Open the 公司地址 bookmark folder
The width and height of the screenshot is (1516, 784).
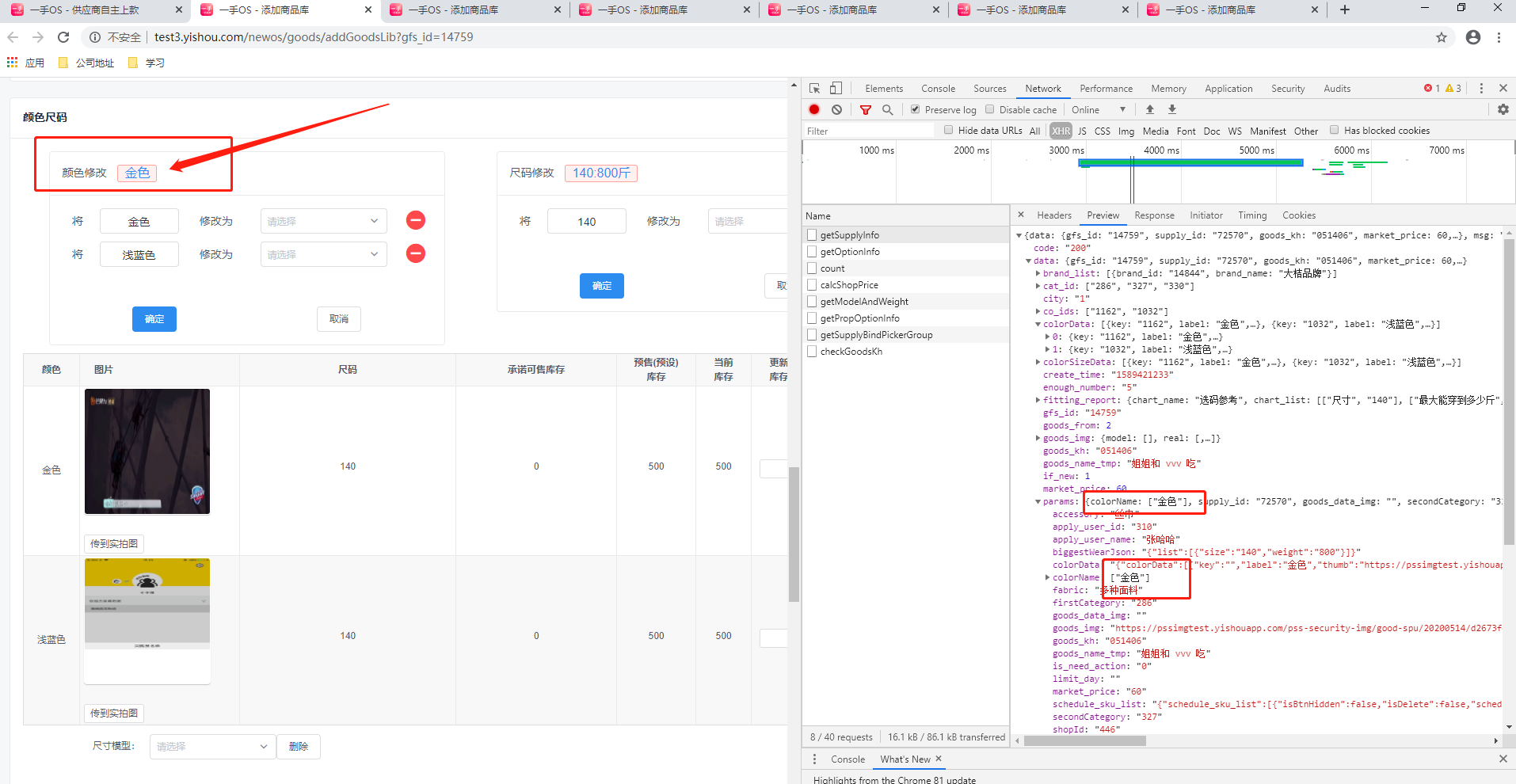pyautogui.click(x=86, y=63)
